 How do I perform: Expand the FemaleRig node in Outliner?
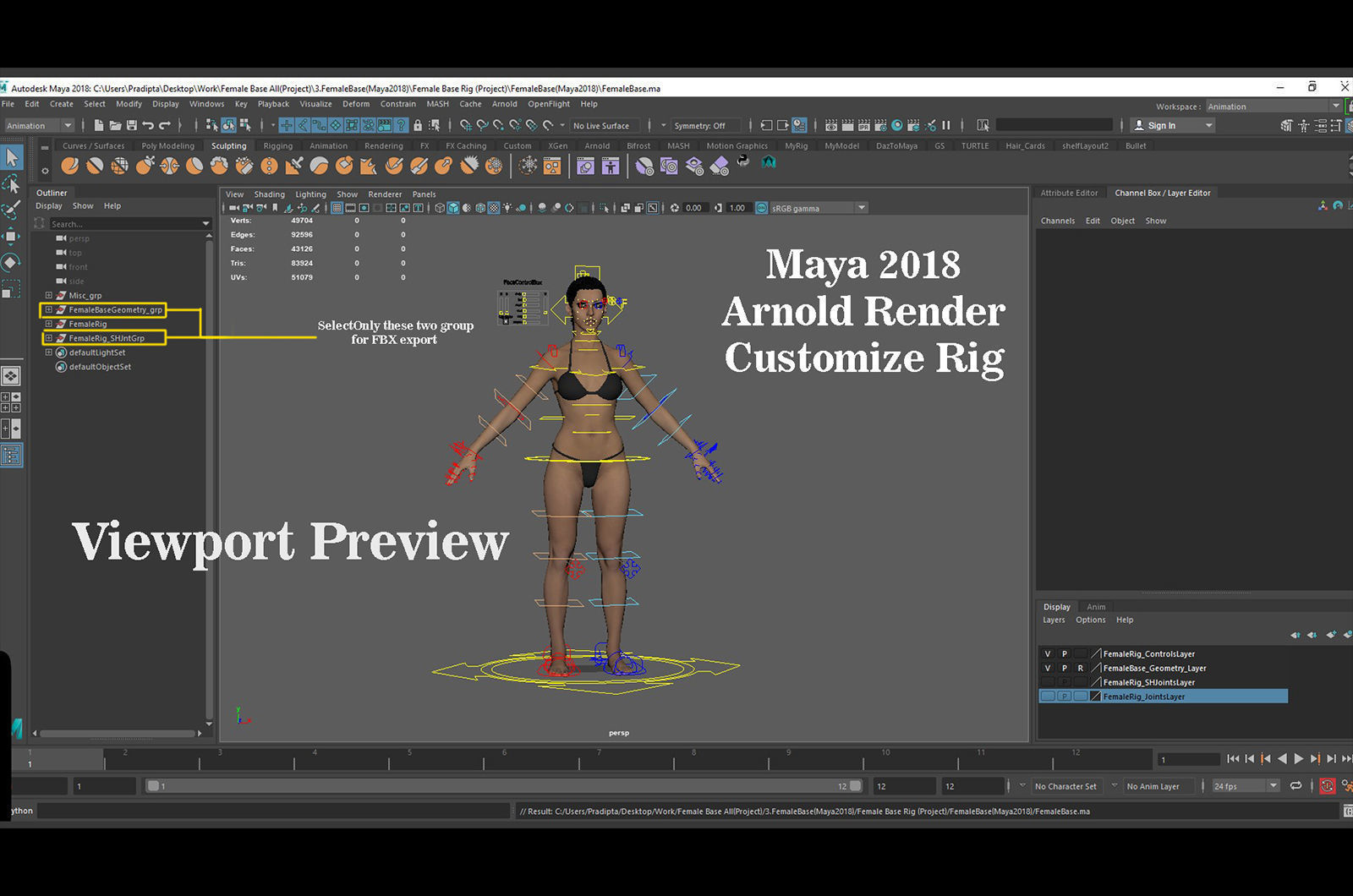tap(49, 324)
